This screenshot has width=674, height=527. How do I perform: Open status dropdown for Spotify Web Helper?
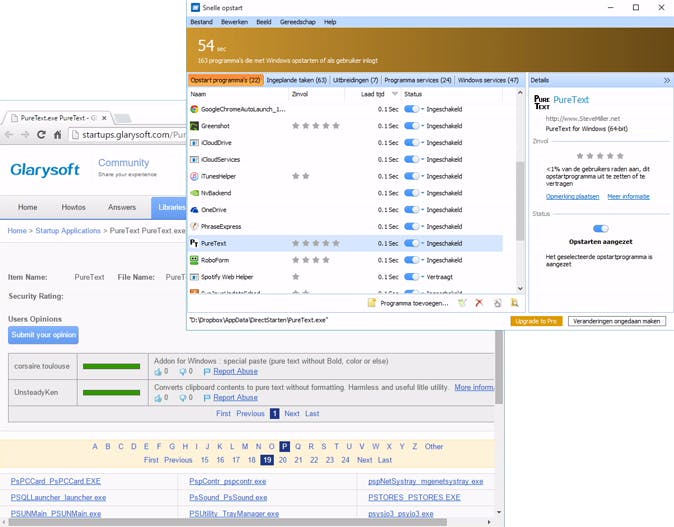click(x=423, y=277)
